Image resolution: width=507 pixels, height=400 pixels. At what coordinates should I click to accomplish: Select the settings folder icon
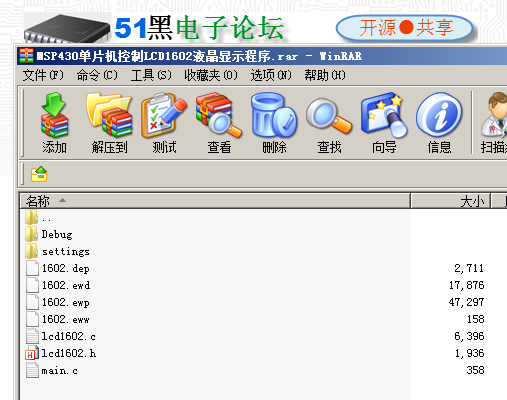coord(31,251)
